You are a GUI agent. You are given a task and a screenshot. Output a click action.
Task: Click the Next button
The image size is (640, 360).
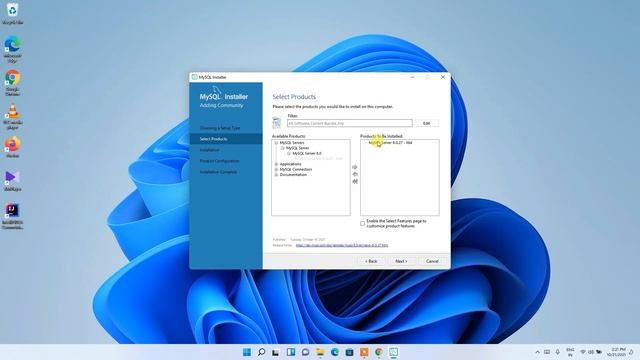pyautogui.click(x=401, y=261)
